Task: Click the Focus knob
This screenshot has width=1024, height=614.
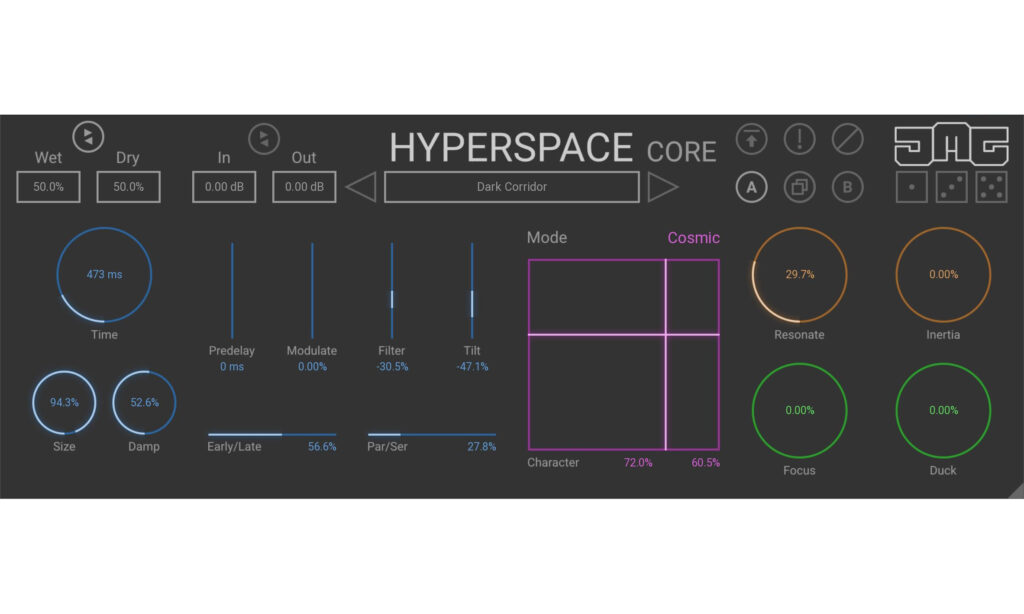Action: [799, 411]
